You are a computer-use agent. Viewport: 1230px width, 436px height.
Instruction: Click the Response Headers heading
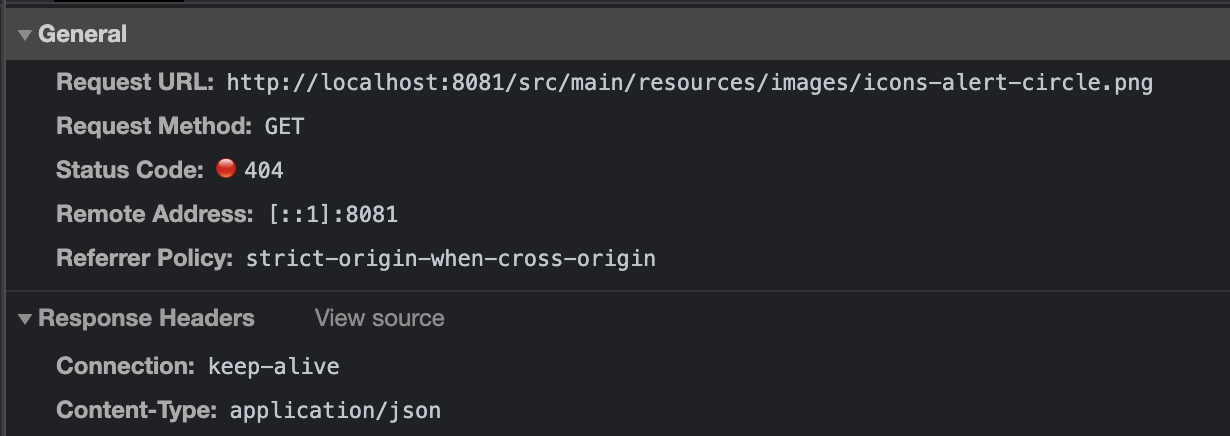(x=146, y=319)
